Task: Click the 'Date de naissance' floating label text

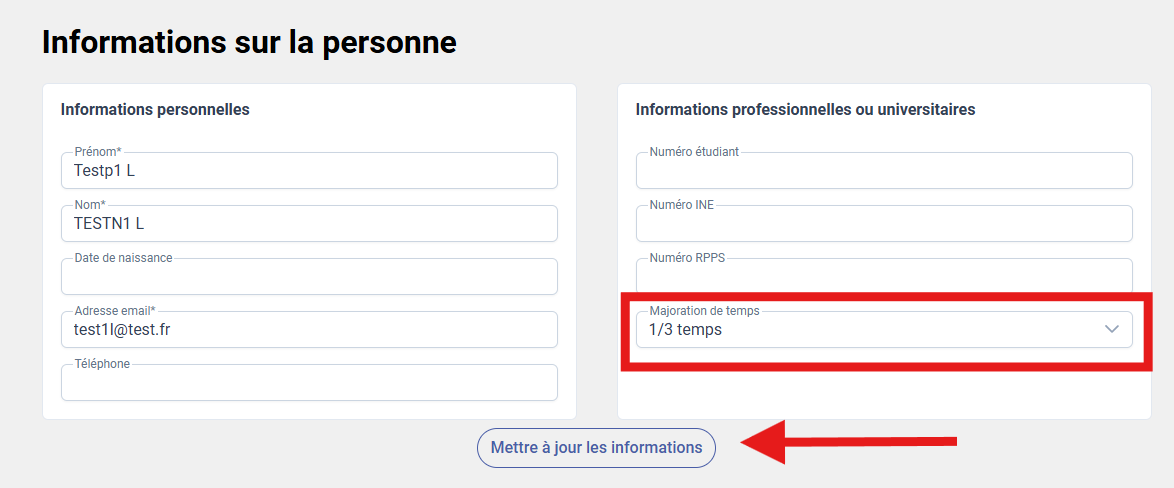Action: [x=123, y=258]
